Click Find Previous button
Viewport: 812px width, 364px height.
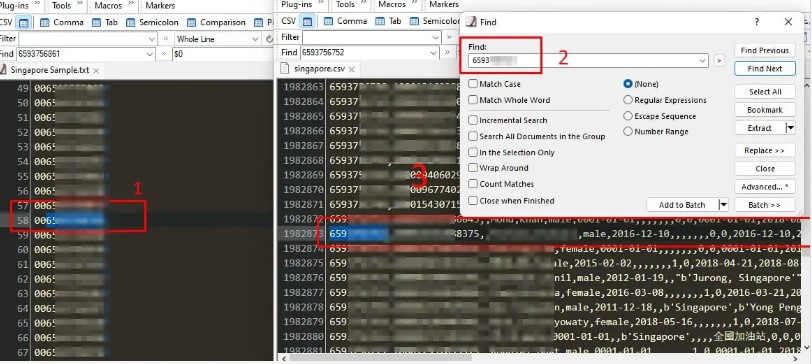coord(764,50)
